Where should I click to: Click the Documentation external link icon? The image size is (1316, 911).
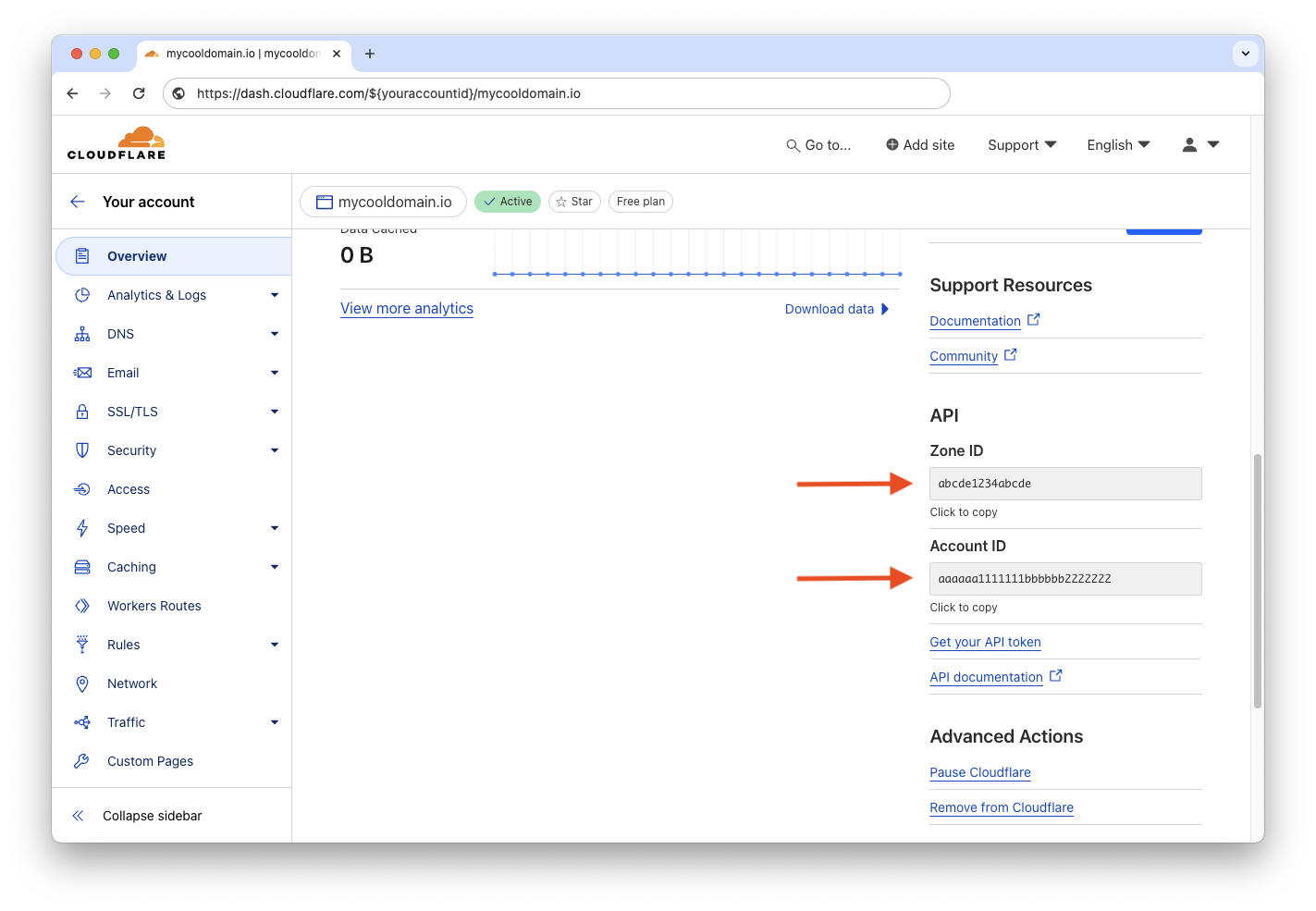pos(1034,319)
